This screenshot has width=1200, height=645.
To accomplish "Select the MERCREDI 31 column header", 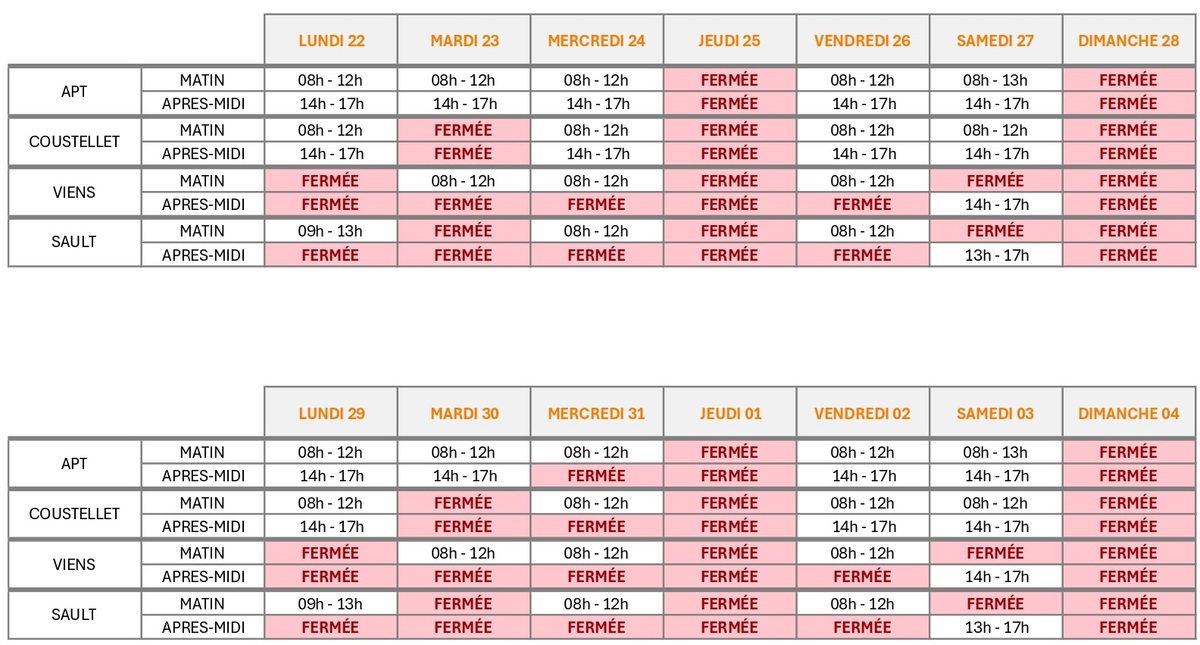I will (596, 413).
